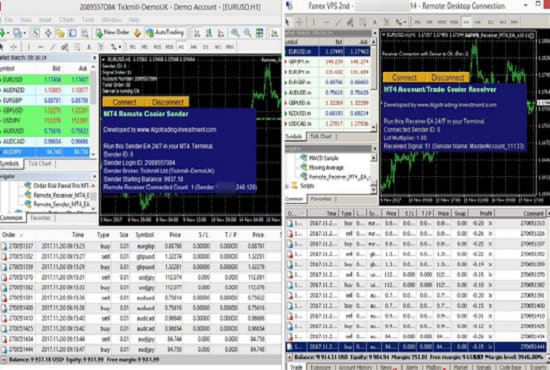The height and width of the screenshot is (370, 550).
Task: Select the H1 timeframe in the left terminal
Action: click(x=181, y=47)
